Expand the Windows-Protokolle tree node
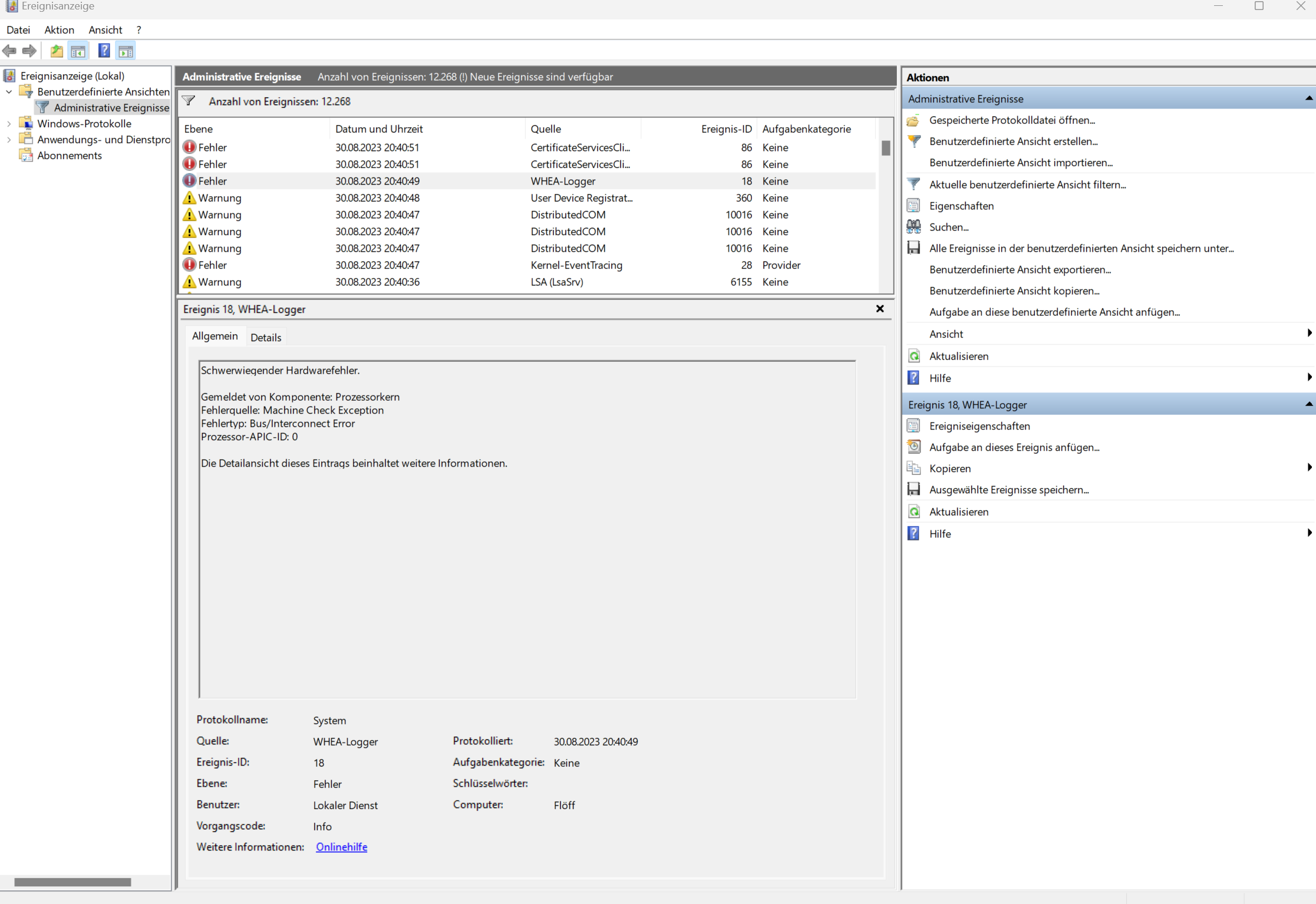1316x904 pixels. pos(9,124)
